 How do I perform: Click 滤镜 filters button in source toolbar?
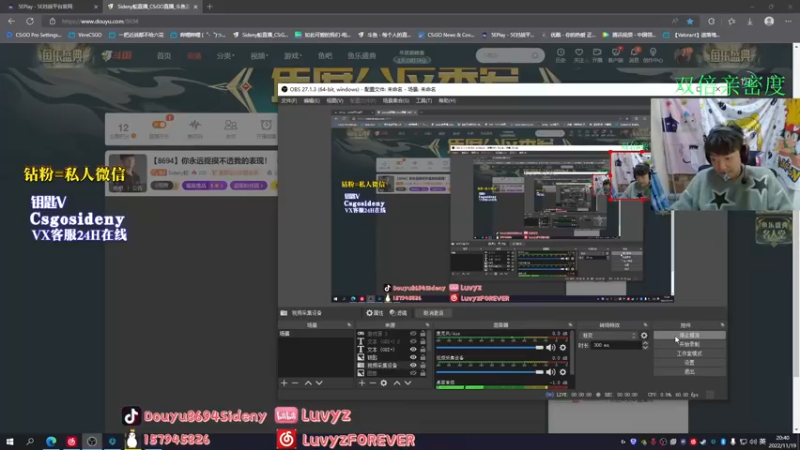click(x=398, y=313)
